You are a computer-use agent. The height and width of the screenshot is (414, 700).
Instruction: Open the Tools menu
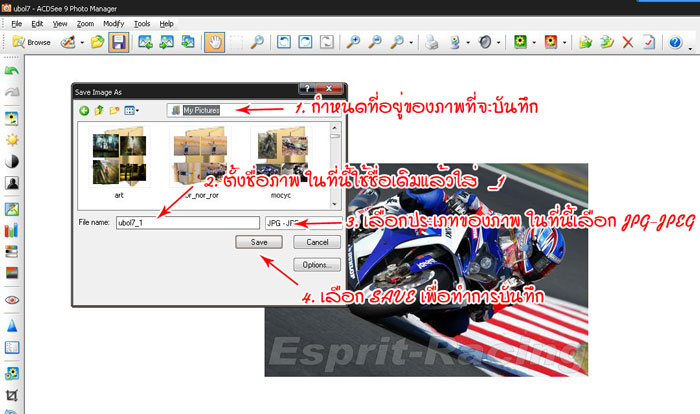tap(142, 23)
